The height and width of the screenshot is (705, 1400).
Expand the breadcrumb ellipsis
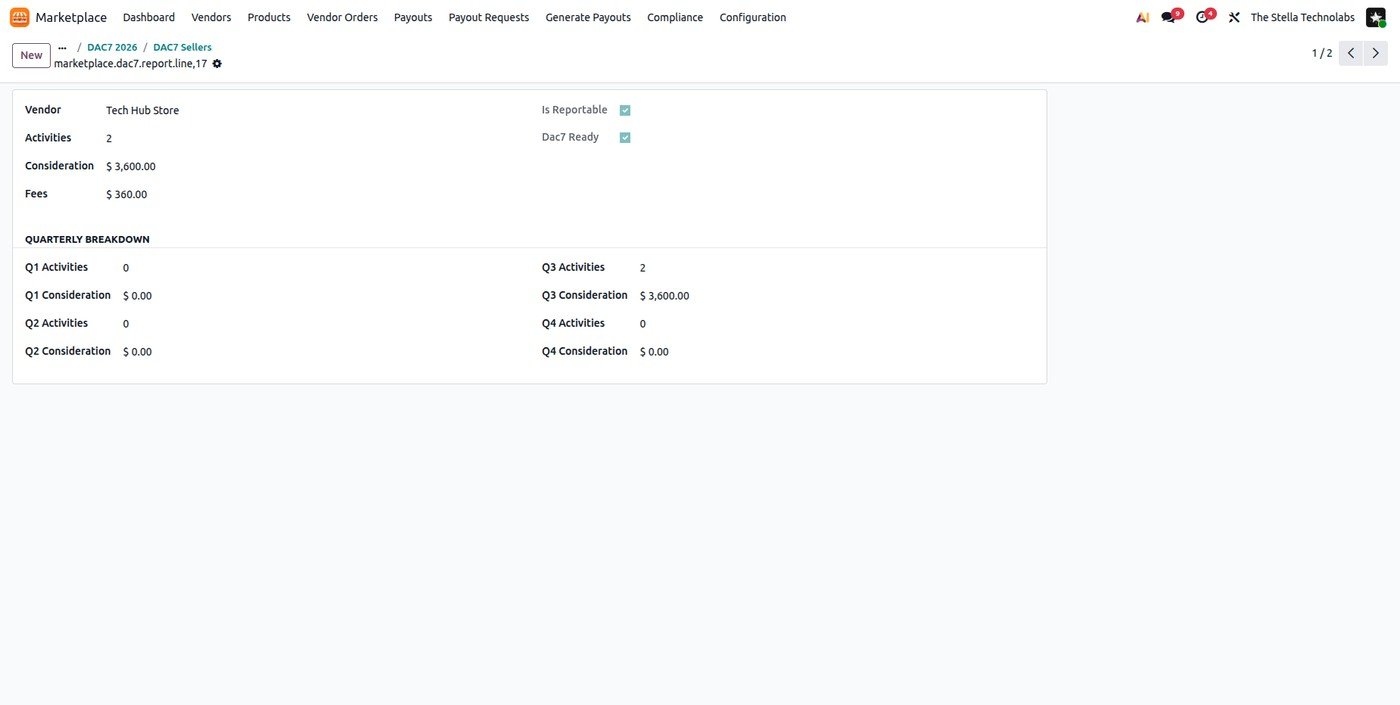point(62,47)
